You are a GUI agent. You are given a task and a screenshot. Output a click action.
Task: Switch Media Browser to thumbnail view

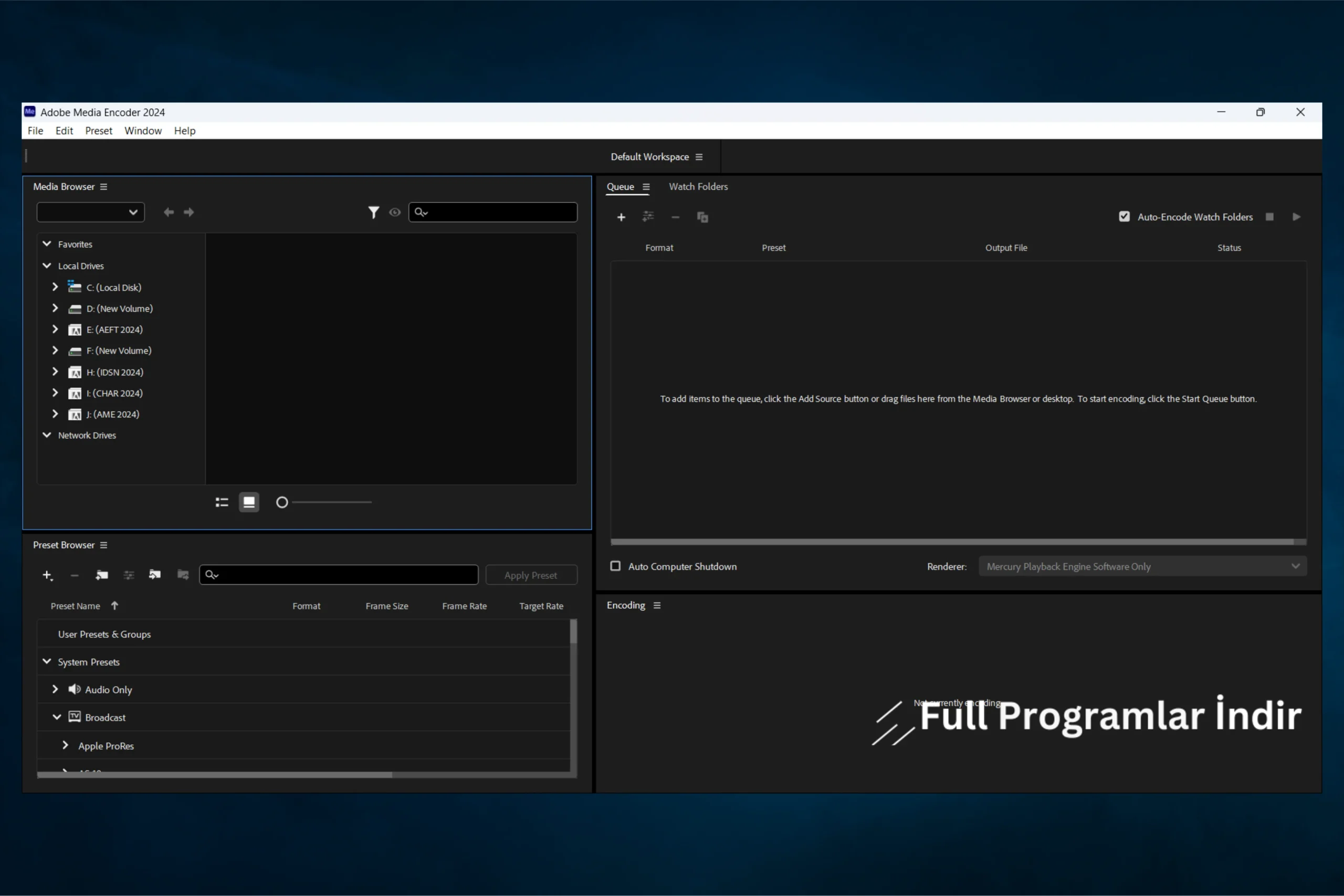coord(248,502)
